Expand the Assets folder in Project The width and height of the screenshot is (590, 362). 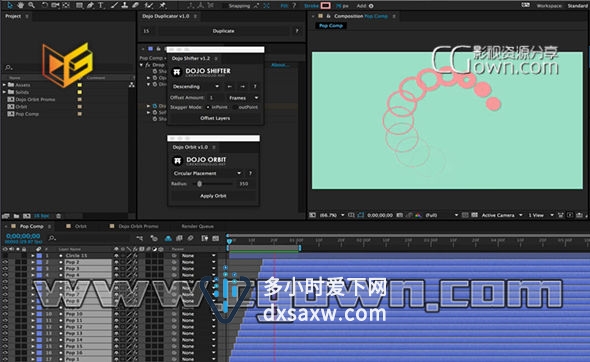click(5, 85)
